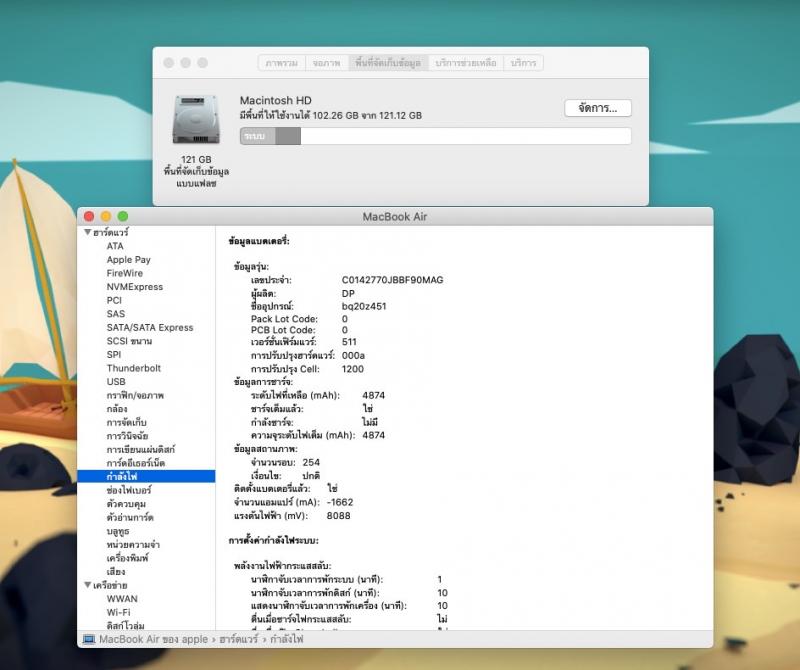This screenshot has height=670, width=800.
Task: Click the Cell revision value 1200
Action: click(353, 369)
